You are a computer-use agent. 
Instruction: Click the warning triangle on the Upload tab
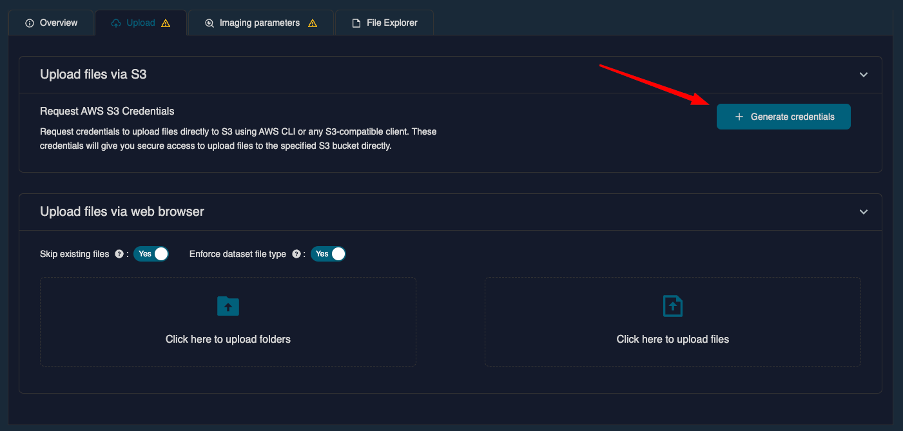166,23
